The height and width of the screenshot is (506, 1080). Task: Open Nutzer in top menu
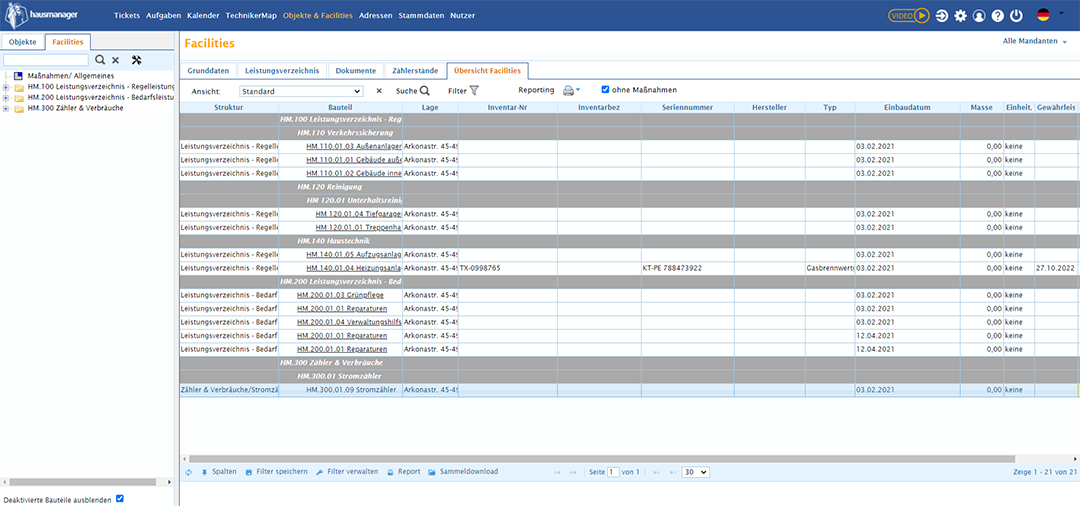coord(462,15)
